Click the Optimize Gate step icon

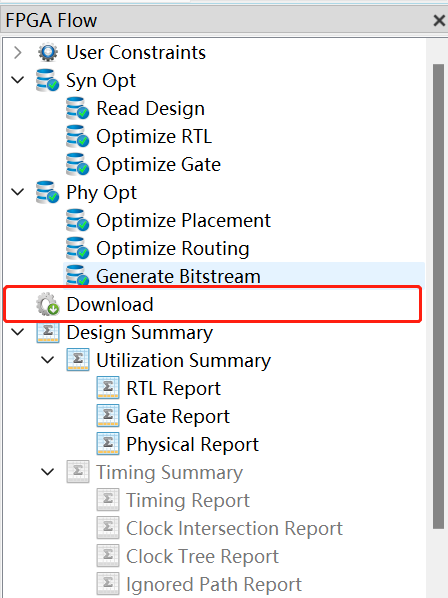click(x=77, y=164)
